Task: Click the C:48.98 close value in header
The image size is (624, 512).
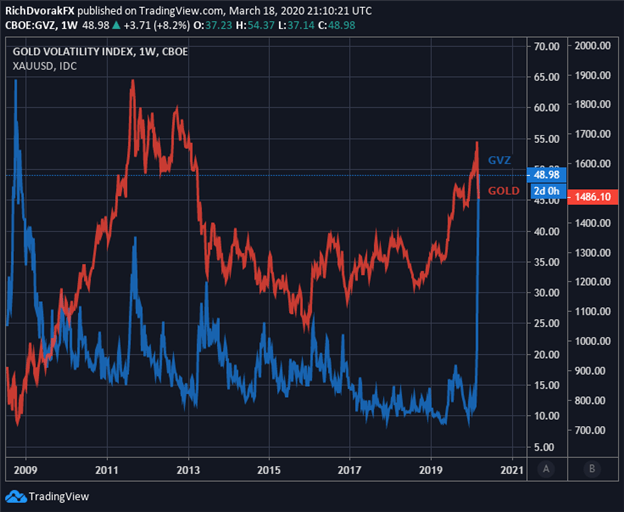Action: point(337,25)
